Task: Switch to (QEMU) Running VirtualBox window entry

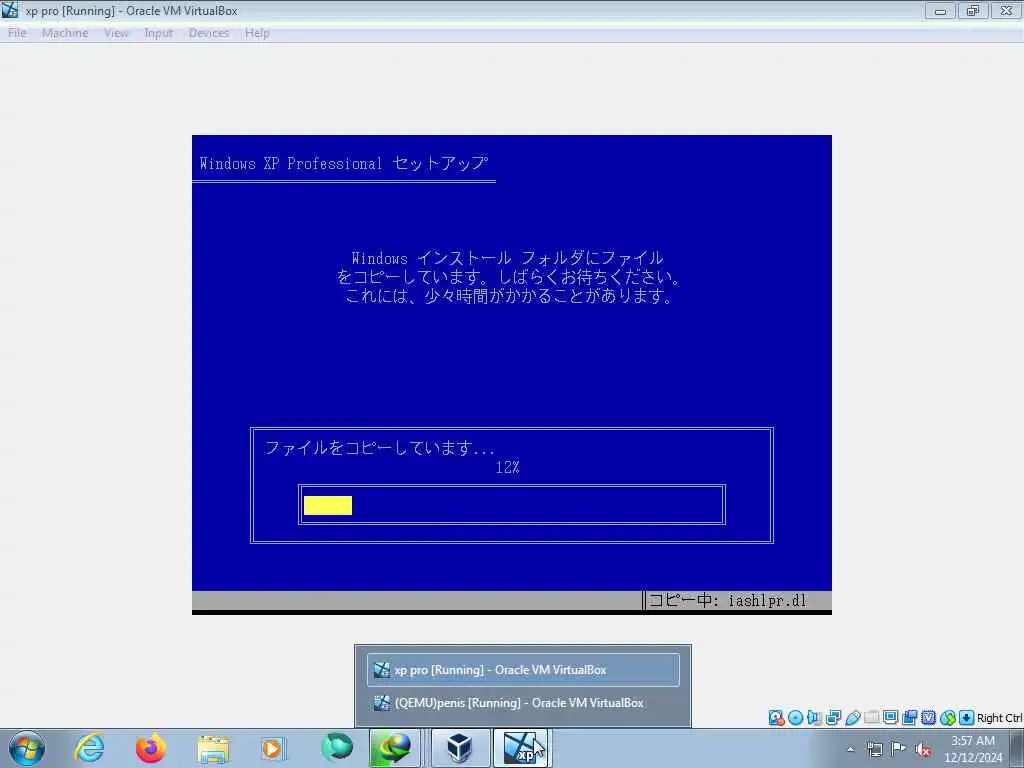Action: coord(523,703)
